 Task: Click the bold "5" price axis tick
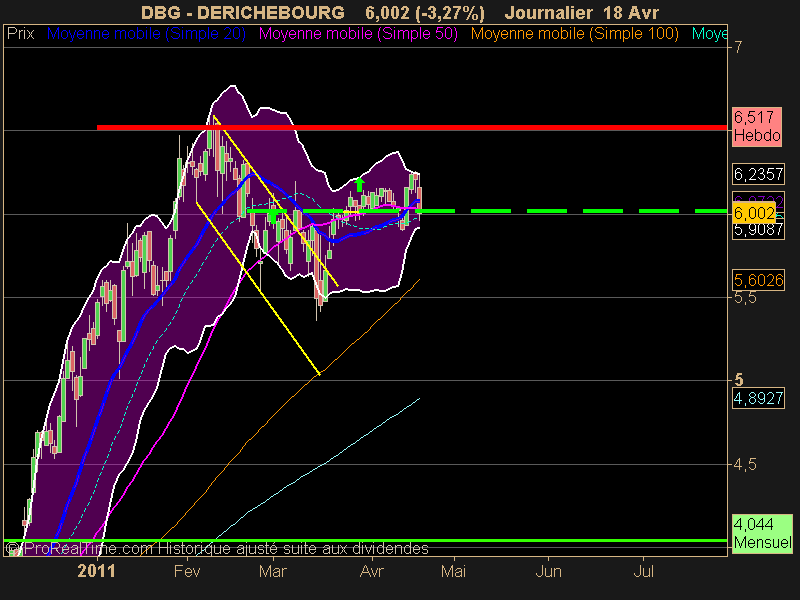[x=738, y=380]
